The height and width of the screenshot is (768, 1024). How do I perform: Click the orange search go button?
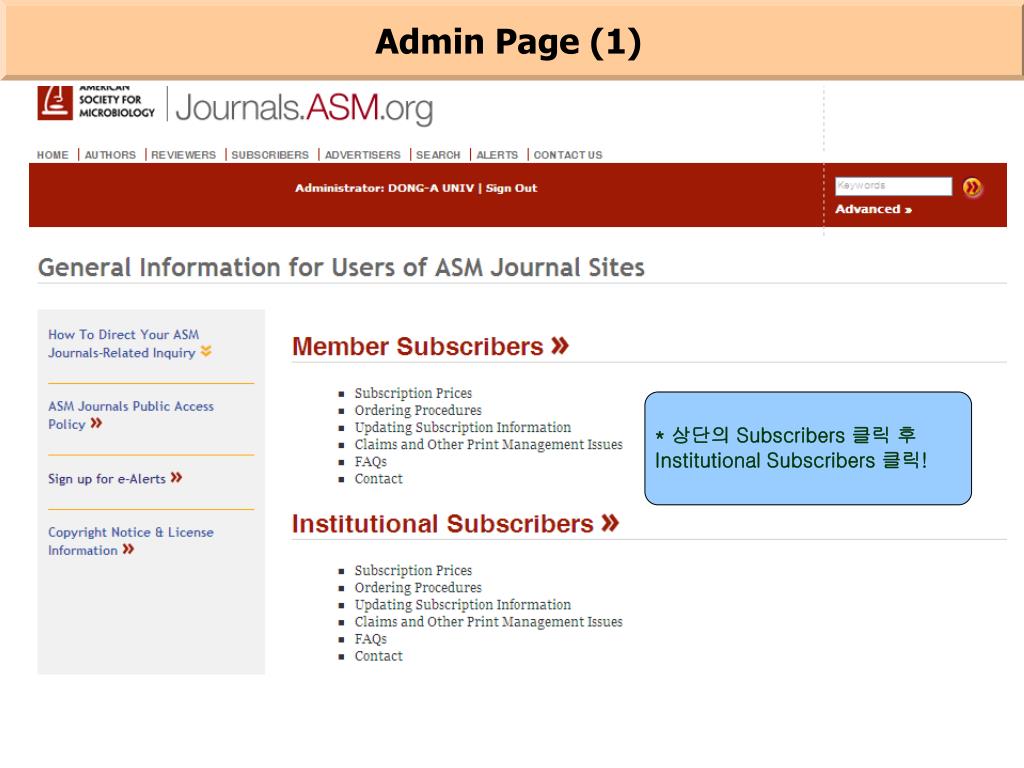point(971,187)
